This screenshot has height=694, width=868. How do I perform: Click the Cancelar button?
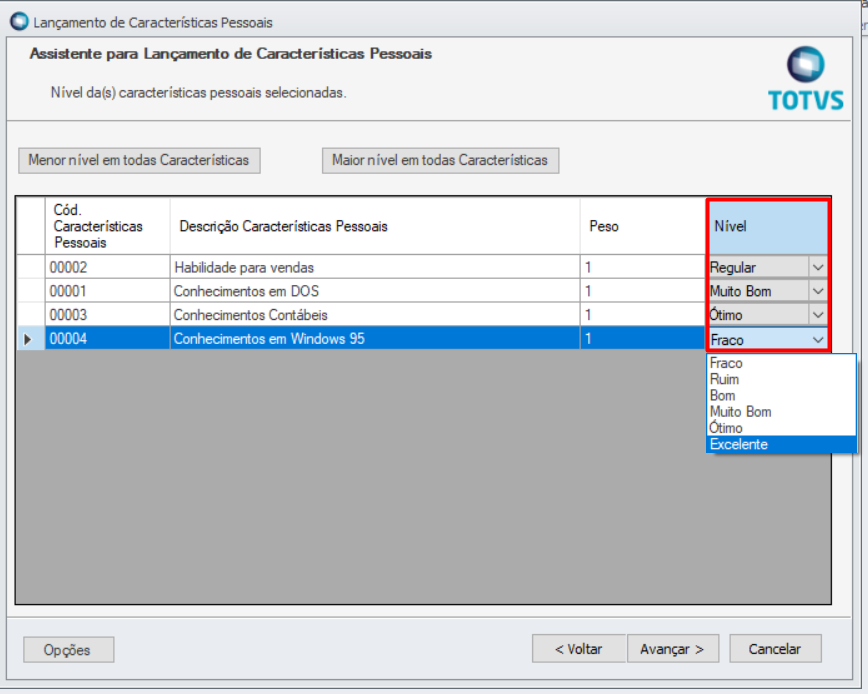tap(775, 649)
